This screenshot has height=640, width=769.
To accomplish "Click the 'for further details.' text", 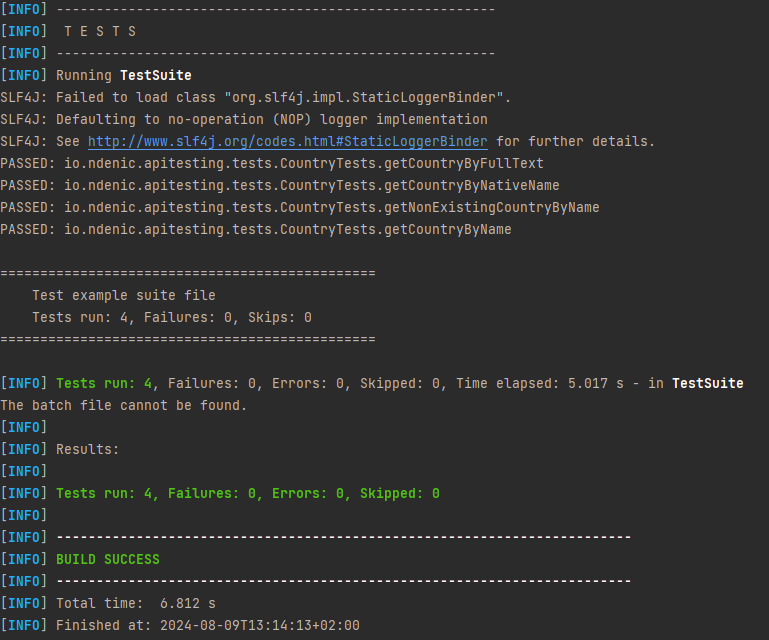I will pyautogui.click(x=575, y=142).
